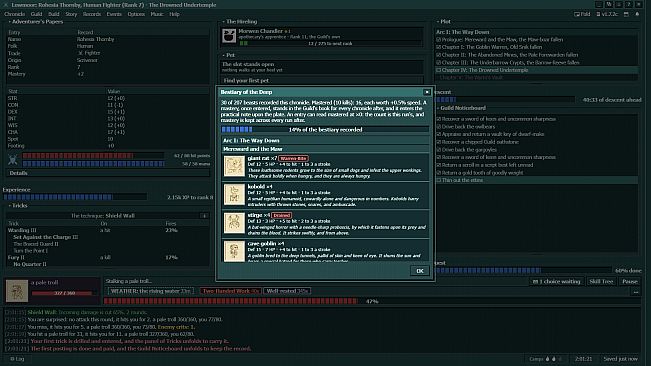651x366 pixels.
Task: Open the Help menu
Action: click(174, 14)
